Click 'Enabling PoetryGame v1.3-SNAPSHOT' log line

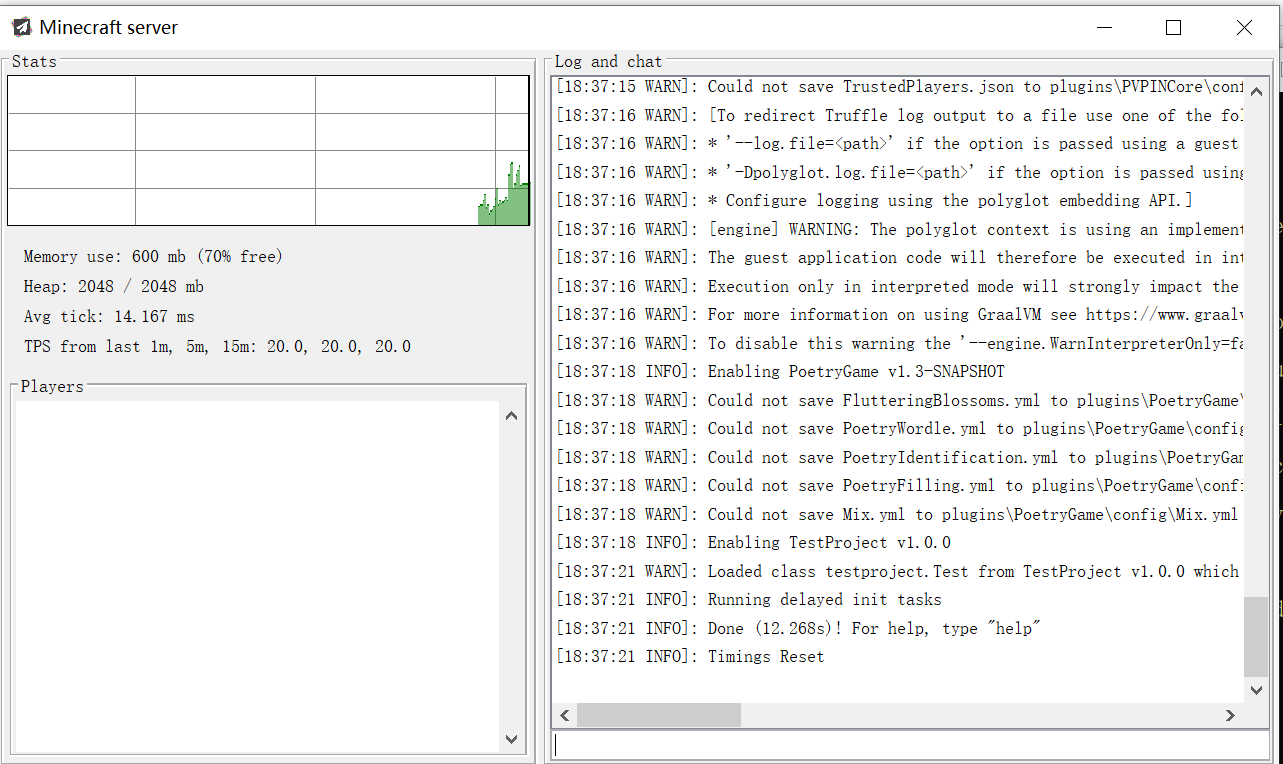pyautogui.click(x=780, y=371)
